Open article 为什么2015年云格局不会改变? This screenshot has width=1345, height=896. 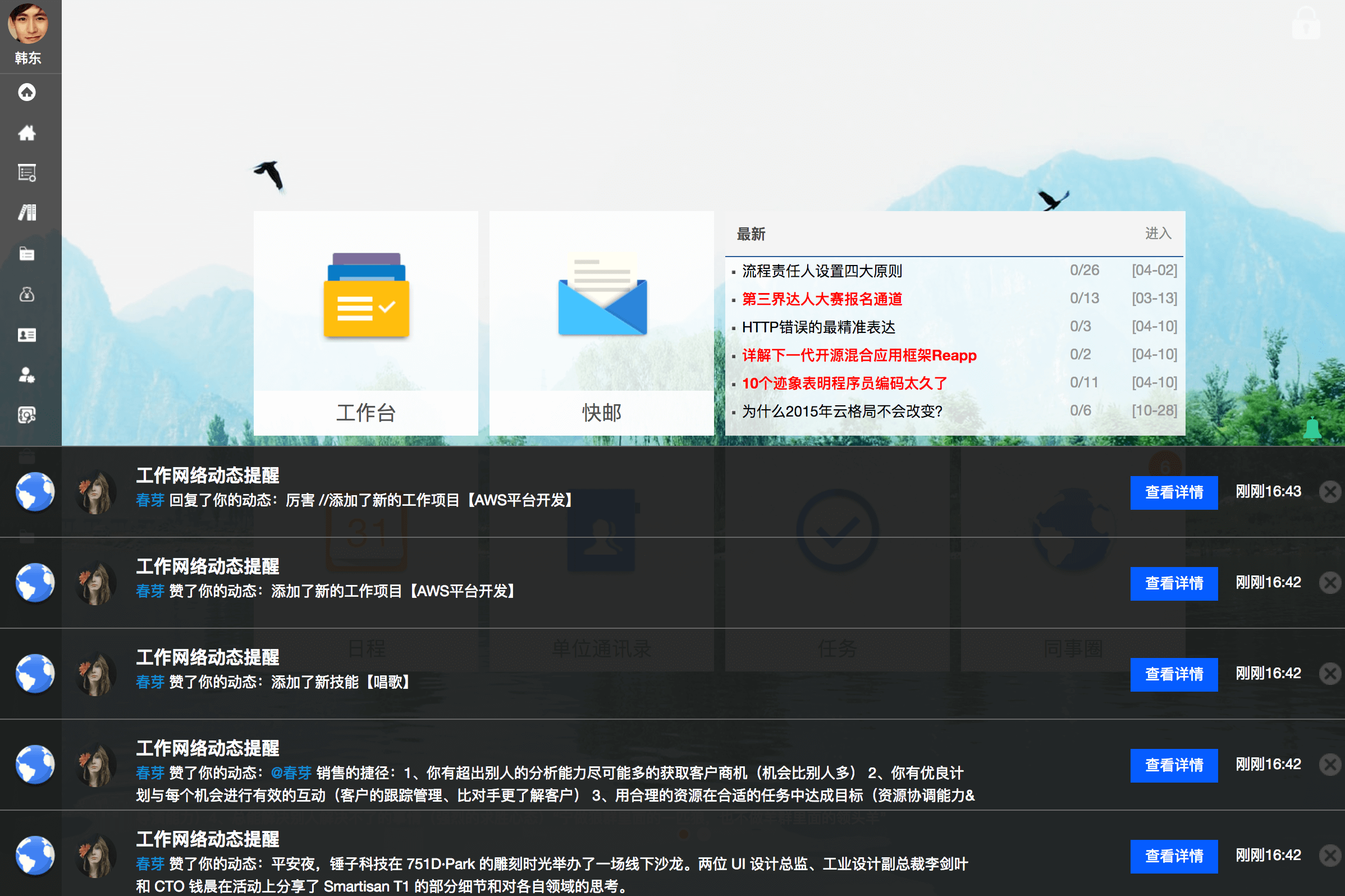(x=841, y=411)
